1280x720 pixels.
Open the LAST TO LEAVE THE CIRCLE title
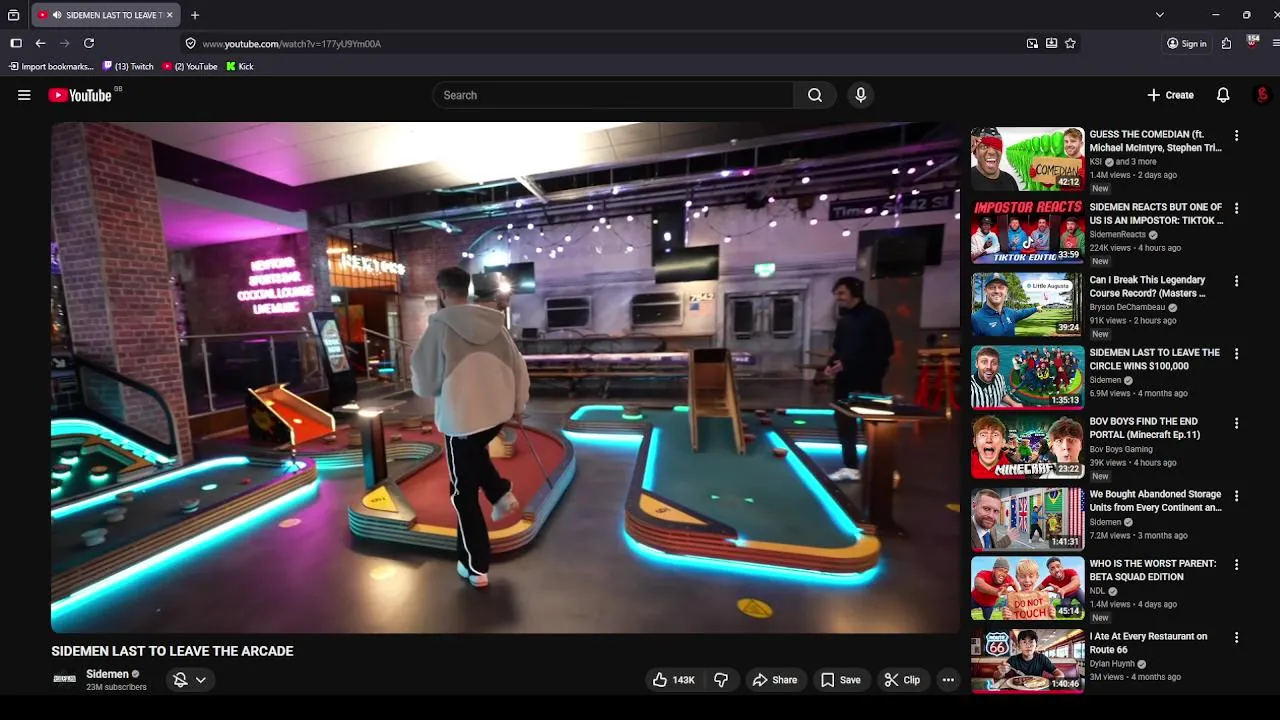[1154, 359]
